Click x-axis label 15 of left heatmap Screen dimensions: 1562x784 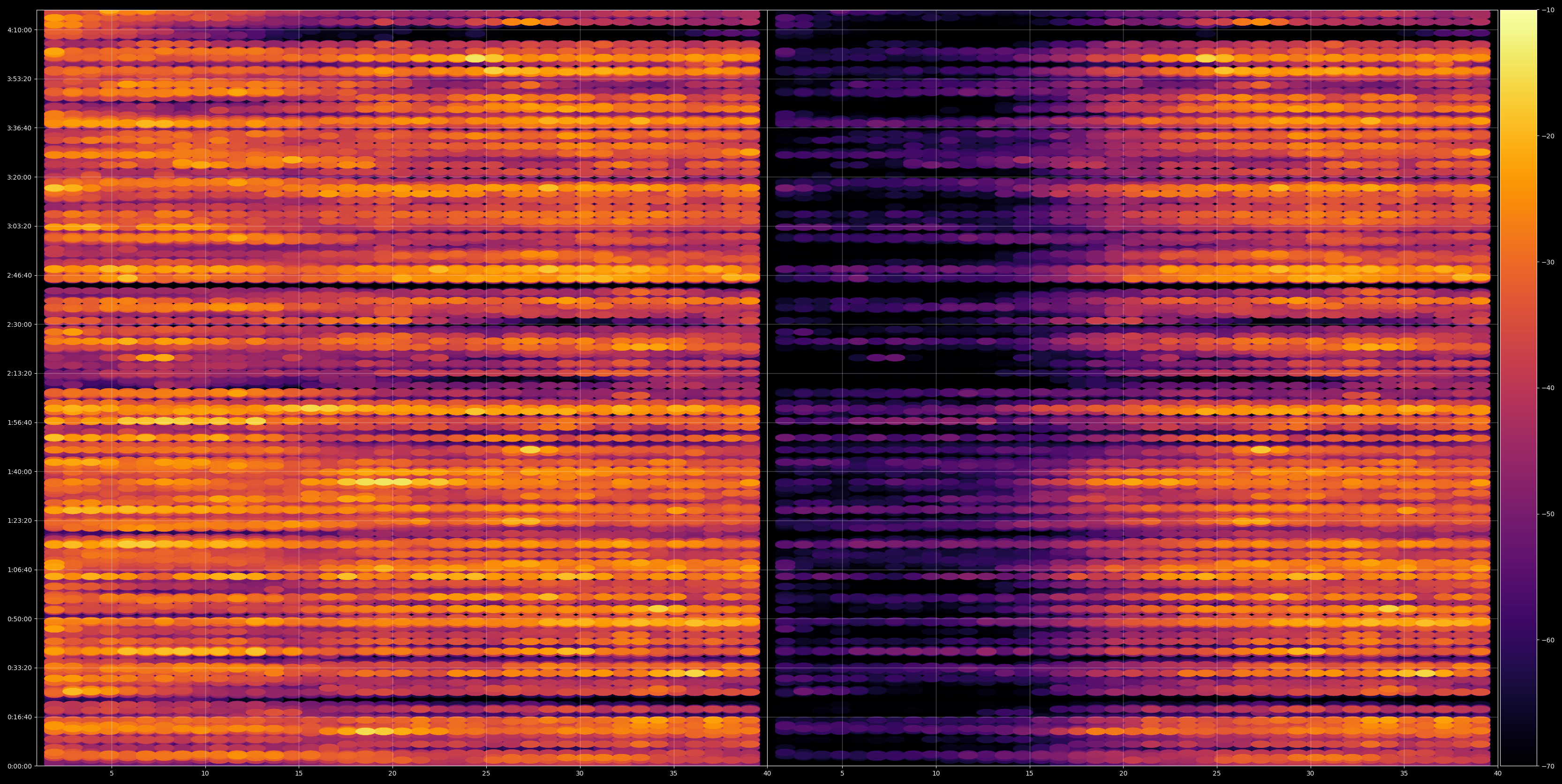[299, 774]
